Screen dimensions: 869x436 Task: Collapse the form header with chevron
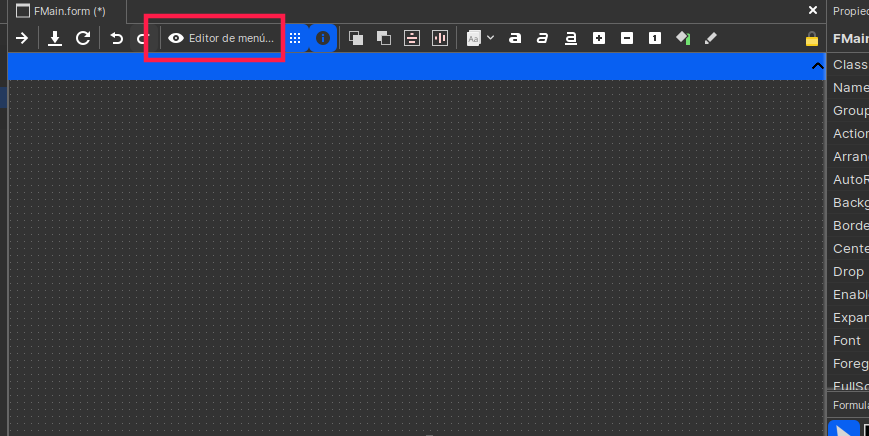click(817, 66)
